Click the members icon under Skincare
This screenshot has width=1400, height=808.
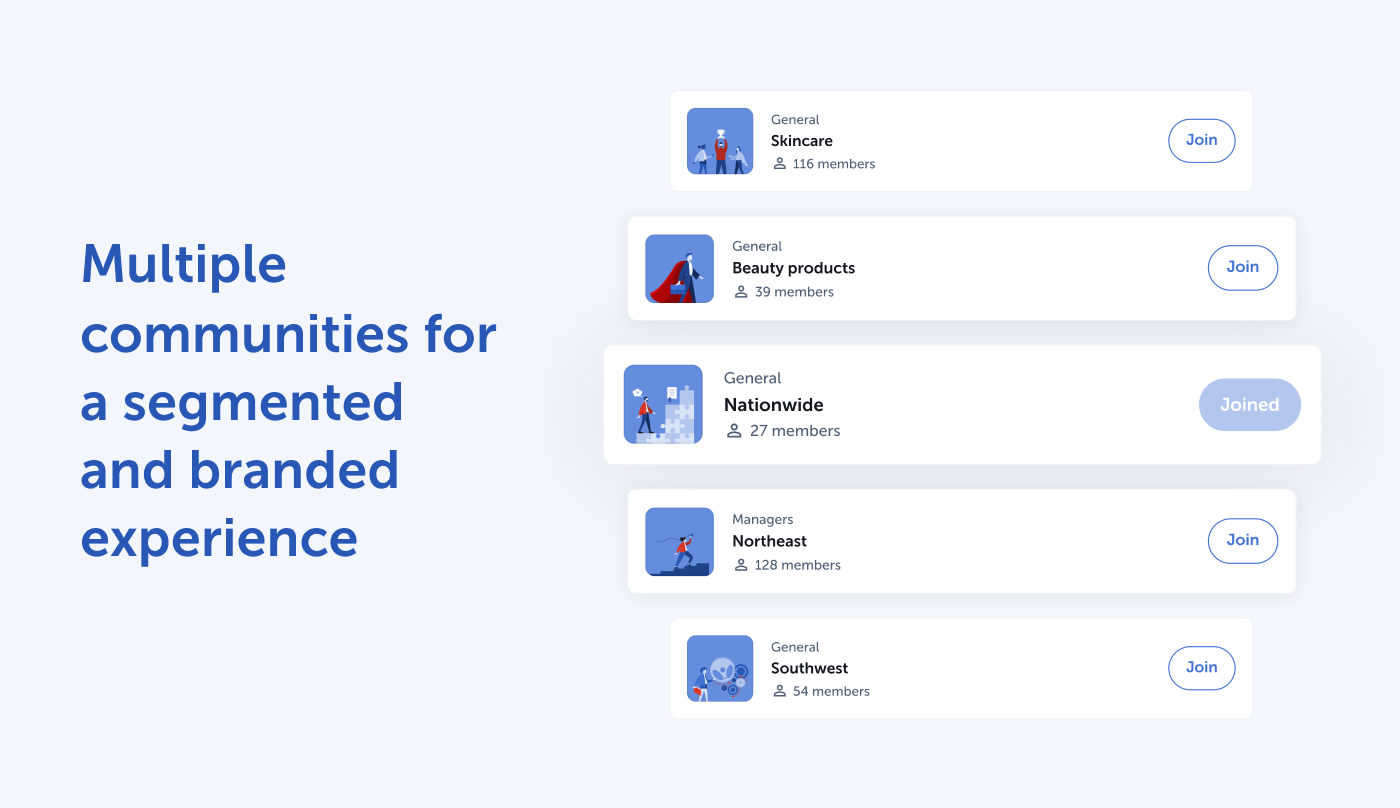780,164
